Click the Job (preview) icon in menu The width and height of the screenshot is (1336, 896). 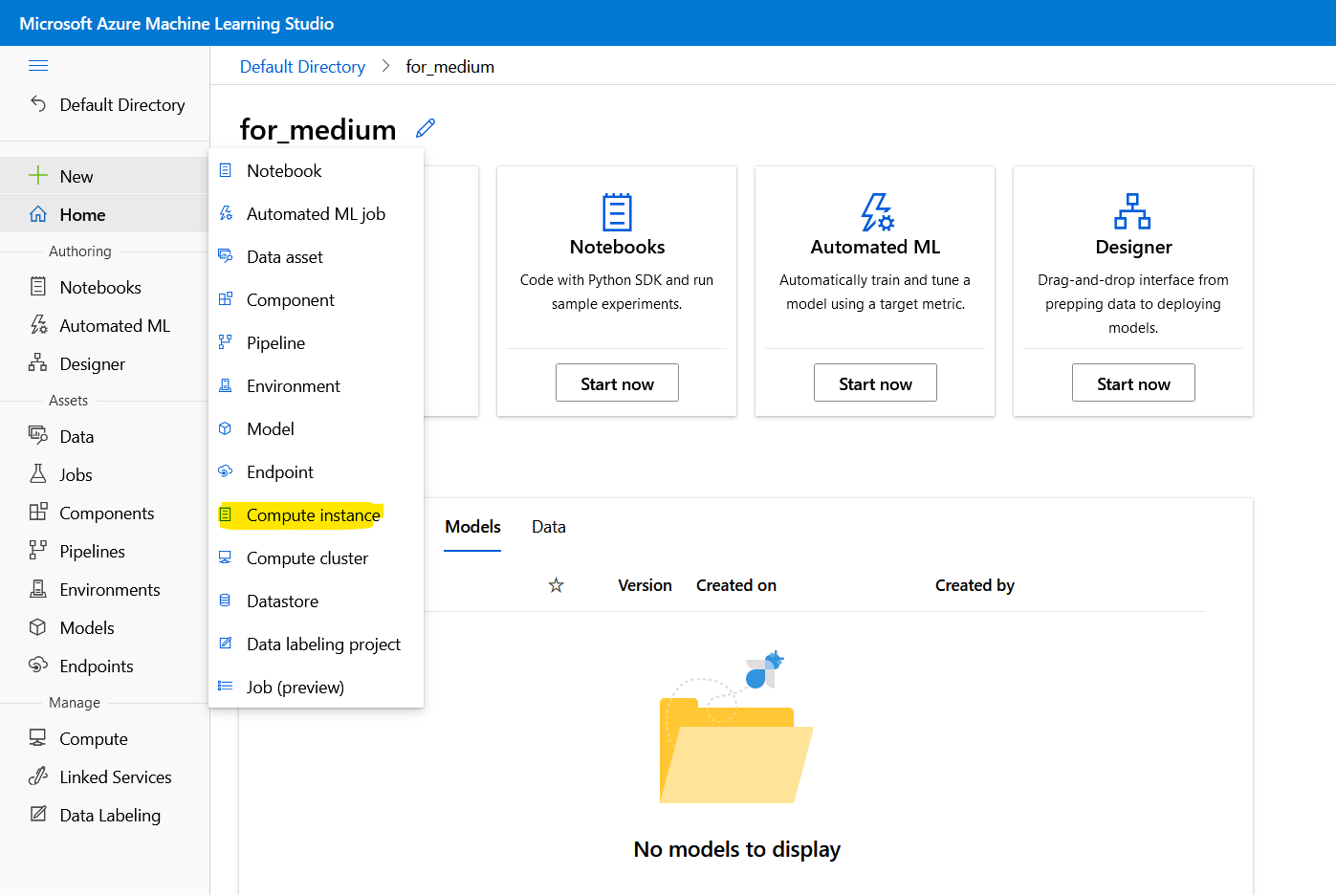(226, 686)
